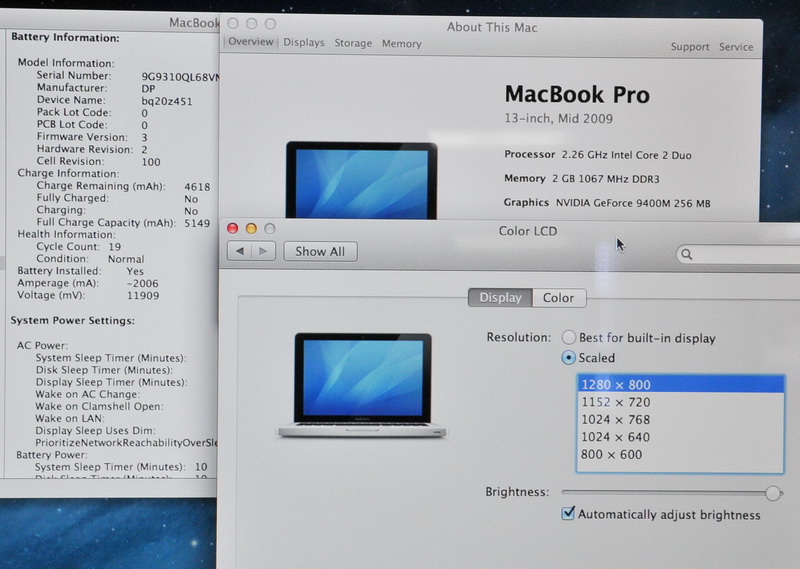The height and width of the screenshot is (569, 800).
Task: Click MacBook Pro heading in About This Mac
Action: click(577, 94)
